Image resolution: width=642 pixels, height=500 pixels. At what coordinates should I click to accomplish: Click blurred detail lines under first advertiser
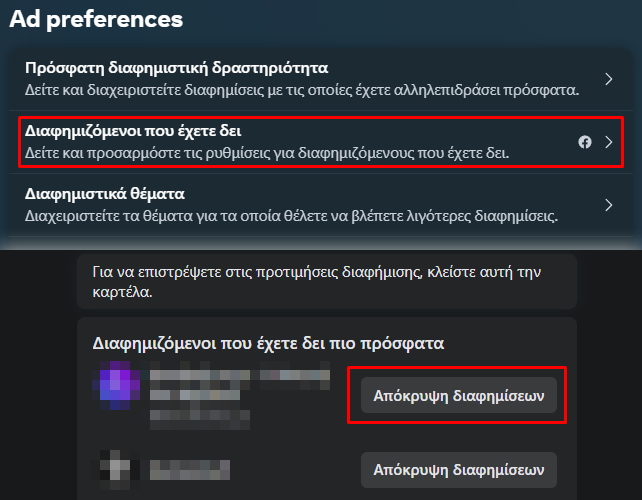click(200, 410)
